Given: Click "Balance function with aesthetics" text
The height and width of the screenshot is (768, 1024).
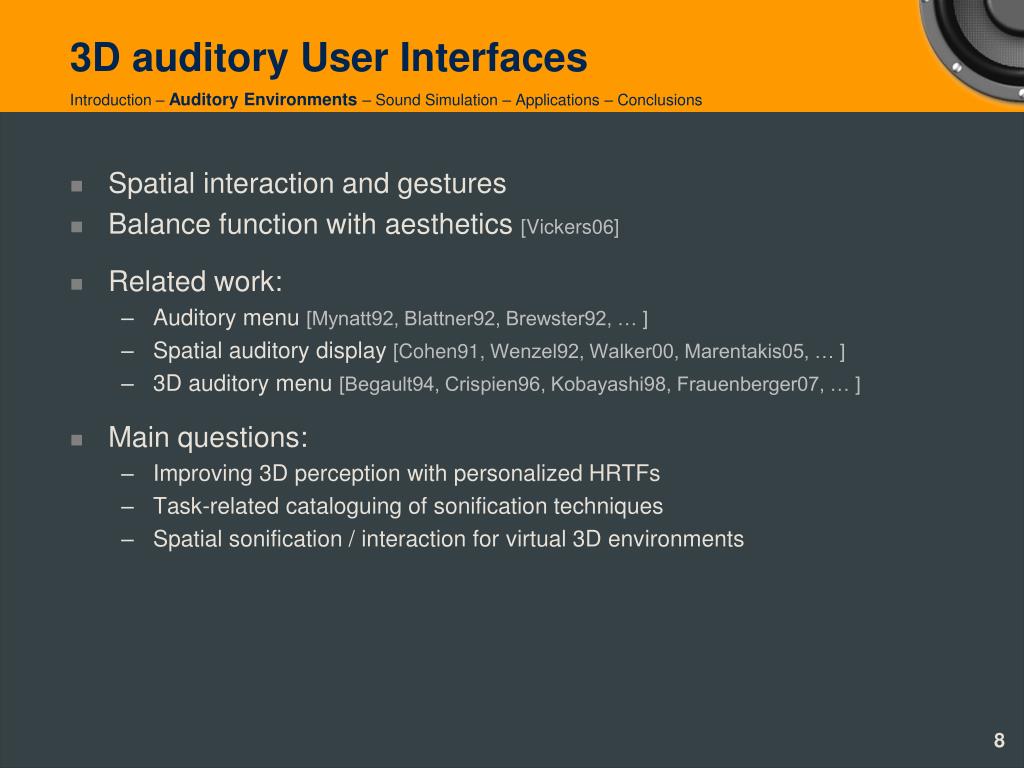Looking at the screenshot, I should coord(310,224).
